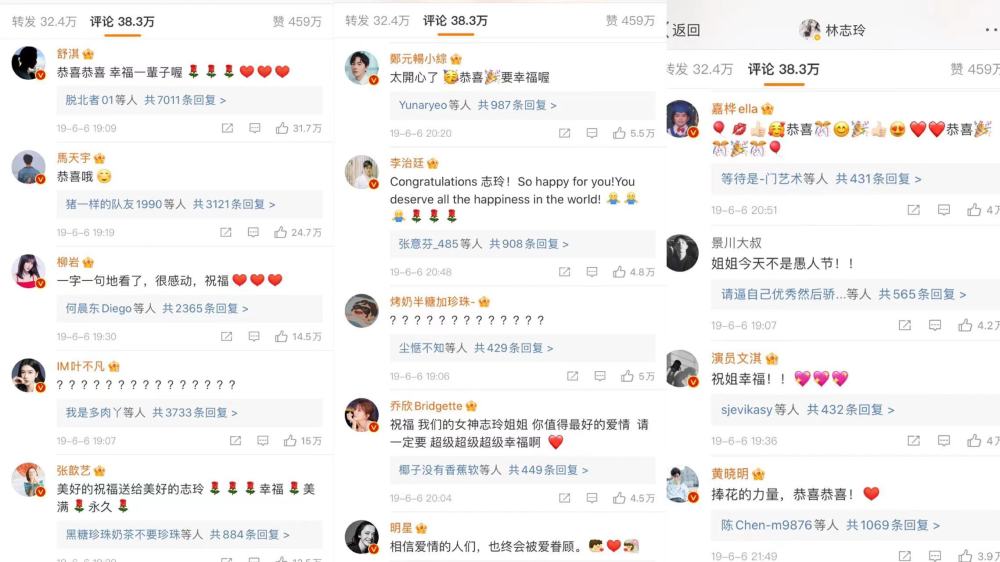Open 黄晓明's profile name link
Image resolution: width=1000 pixels, height=562 pixels.
(x=730, y=473)
